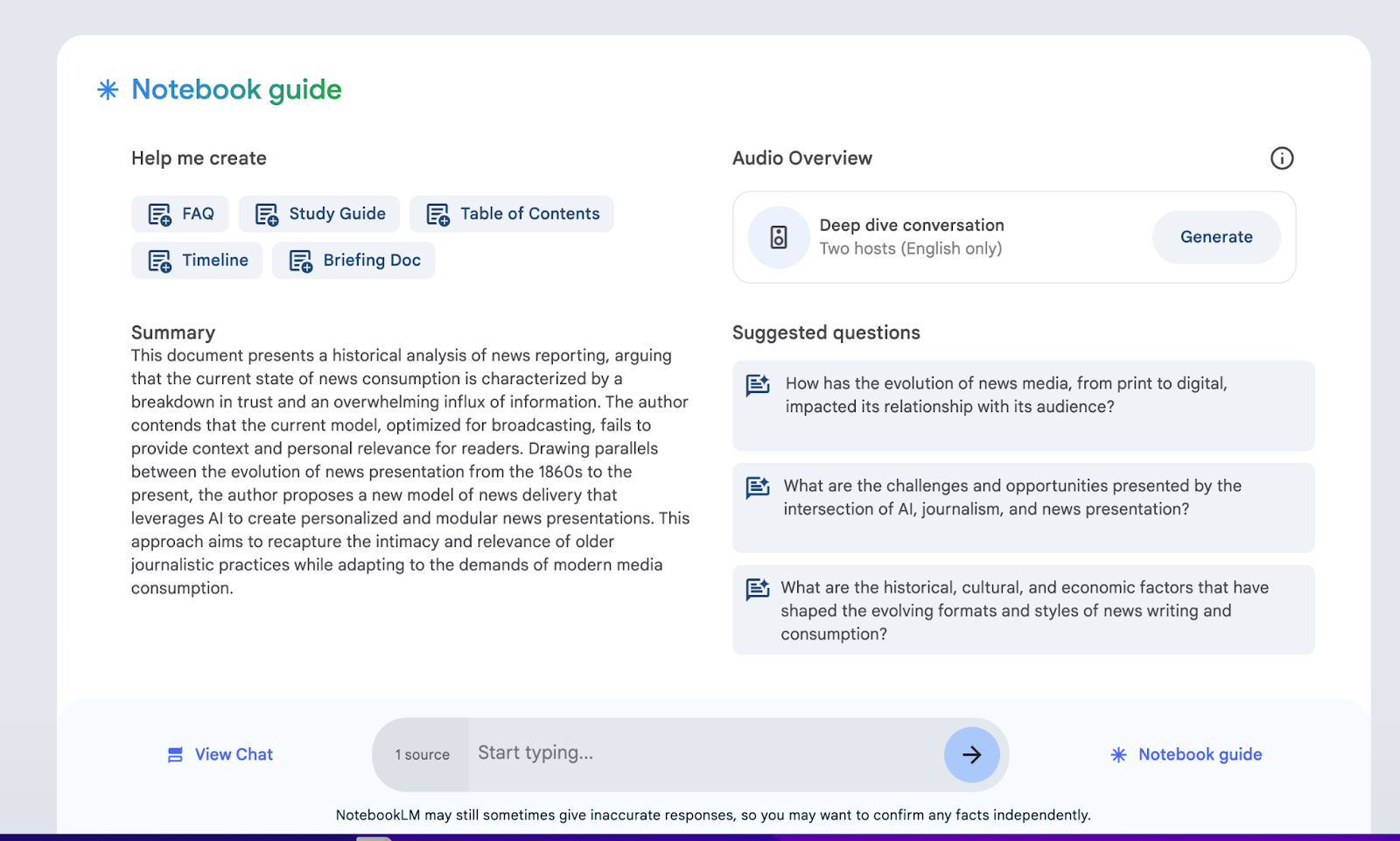This screenshot has width=1400, height=841.
Task: Ask about historical, cultural, economic factors
Action: point(1024,610)
